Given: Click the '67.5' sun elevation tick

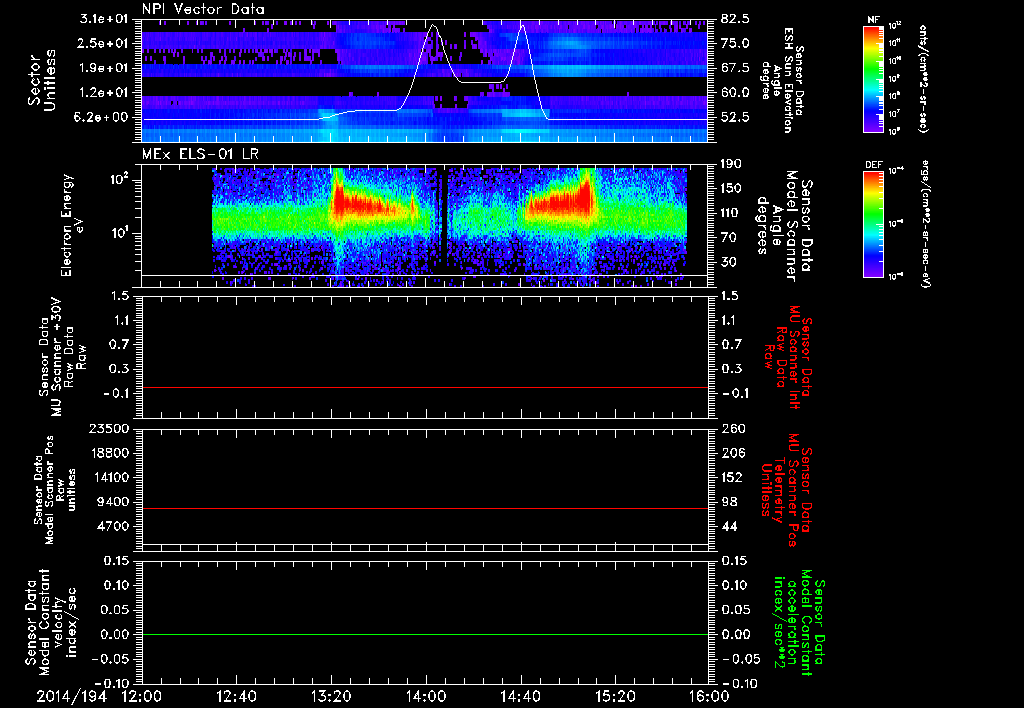Looking at the screenshot, I should pos(735,68).
